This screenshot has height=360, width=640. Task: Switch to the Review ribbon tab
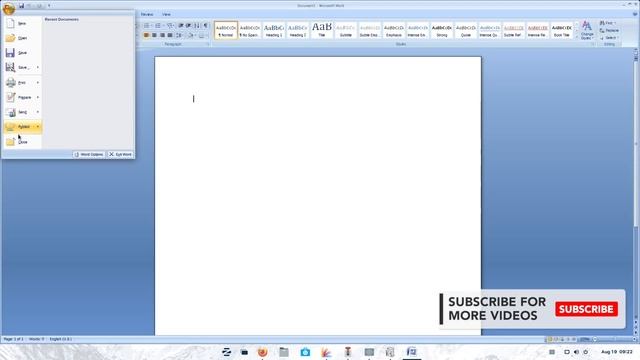tap(147, 14)
